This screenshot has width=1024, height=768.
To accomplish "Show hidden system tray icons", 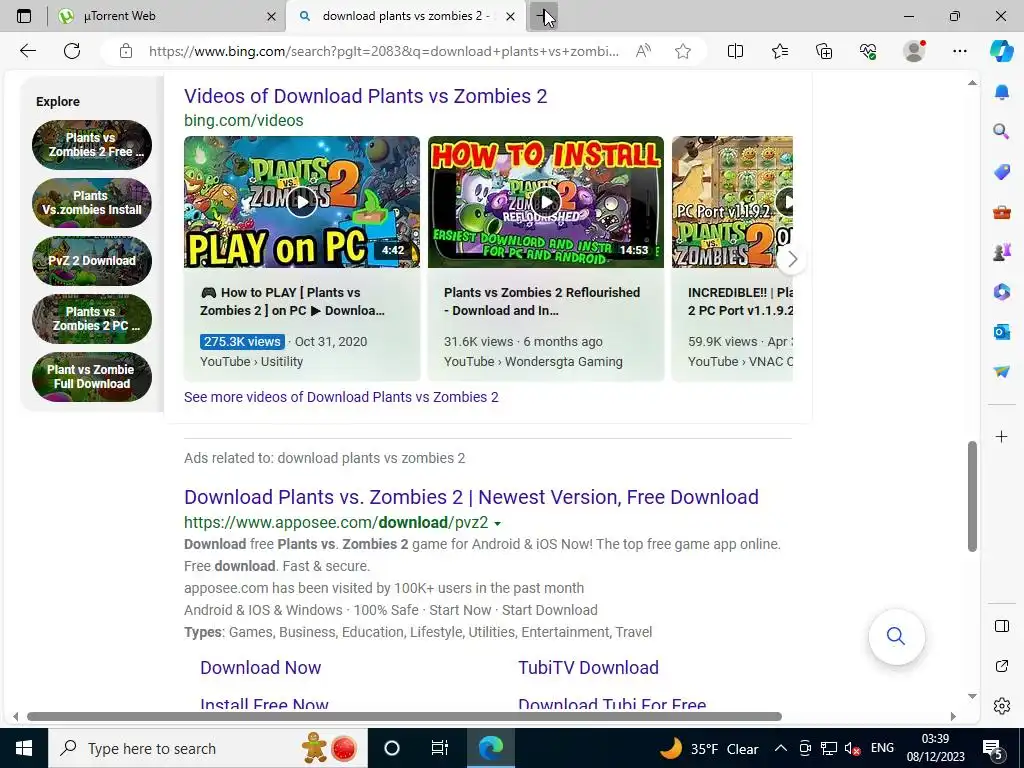I will (x=781, y=748).
